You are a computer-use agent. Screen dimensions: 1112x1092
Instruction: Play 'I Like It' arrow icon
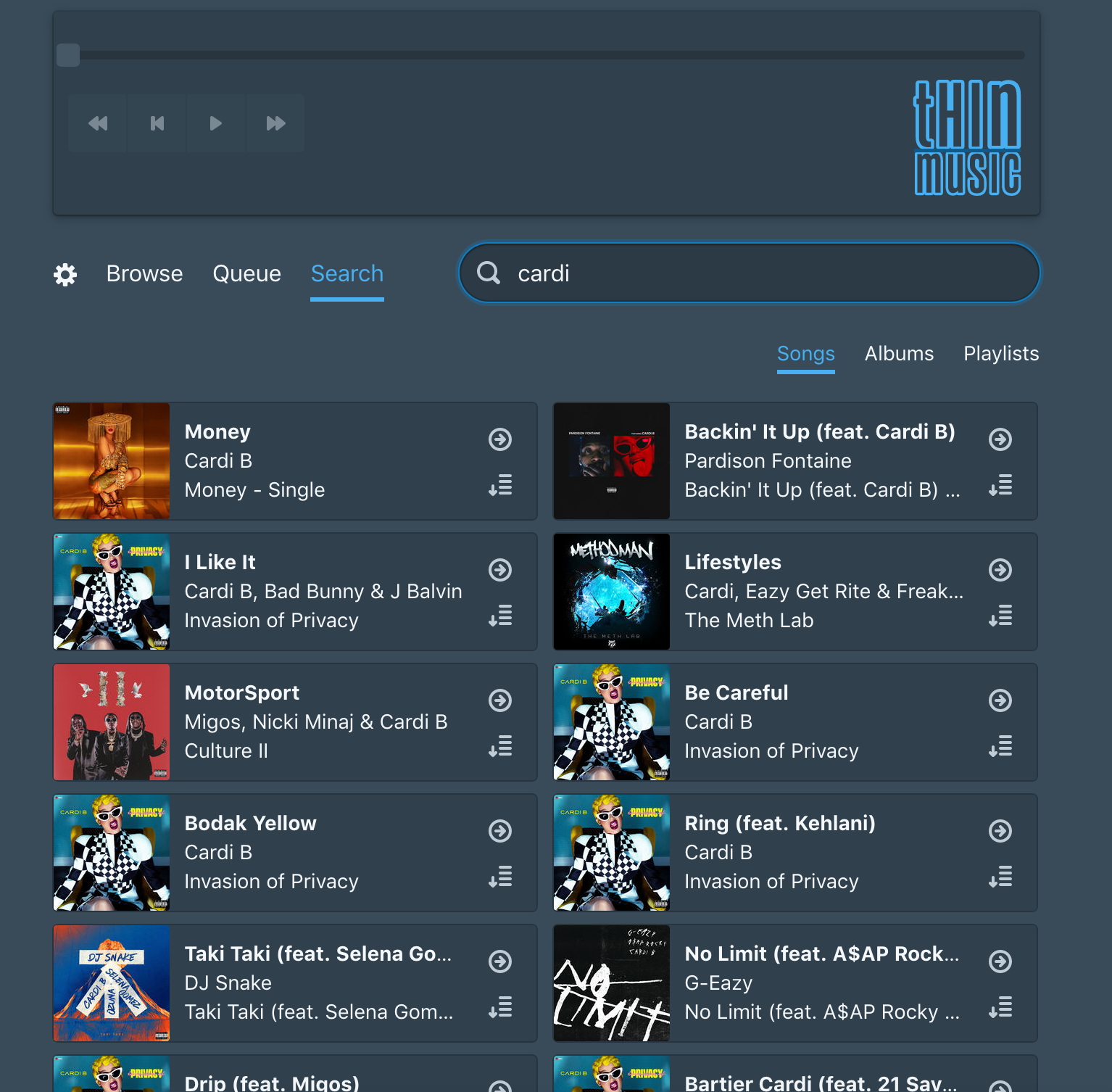click(x=500, y=570)
